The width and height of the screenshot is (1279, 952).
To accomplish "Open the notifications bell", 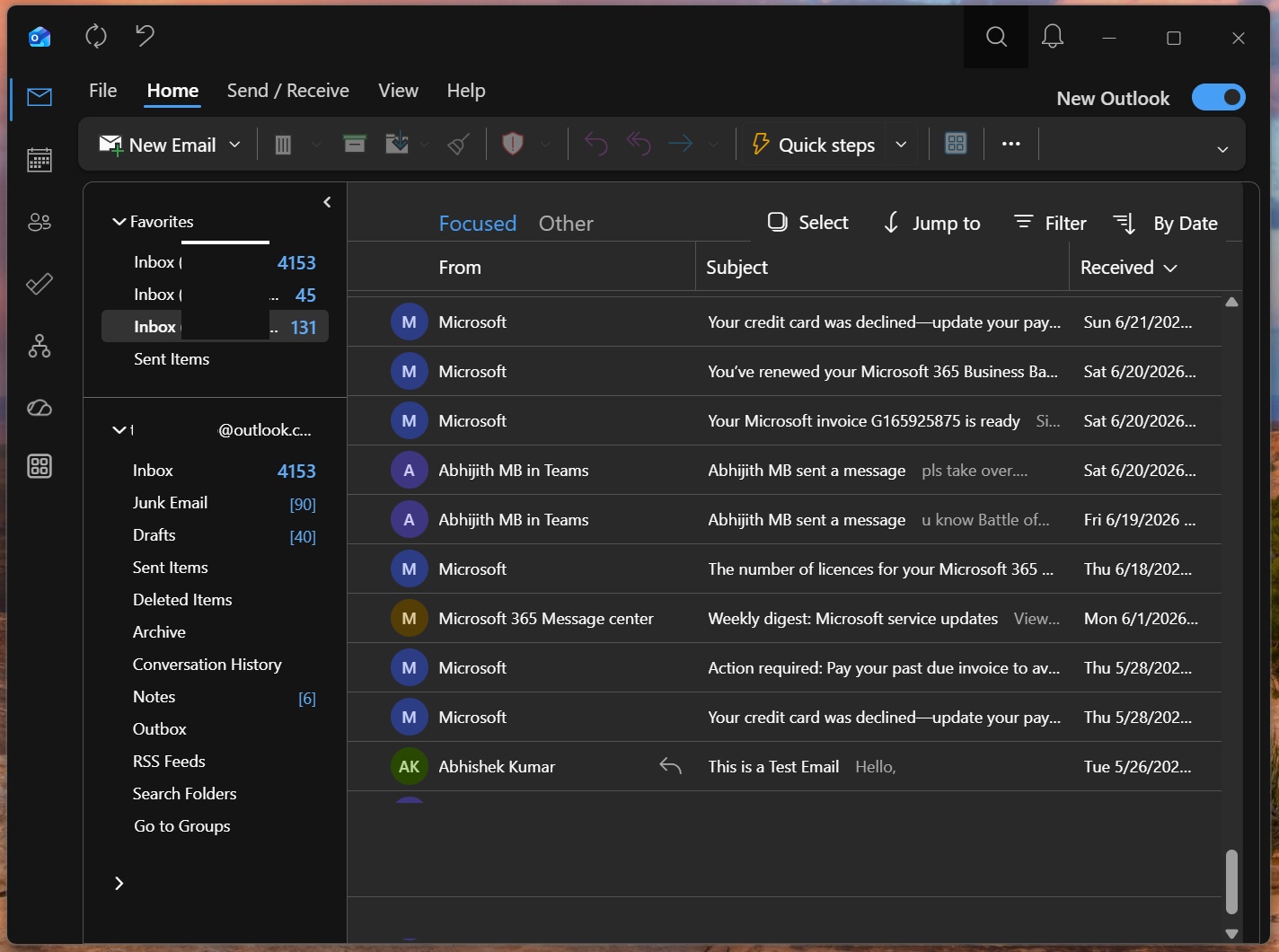I will [1053, 37].
